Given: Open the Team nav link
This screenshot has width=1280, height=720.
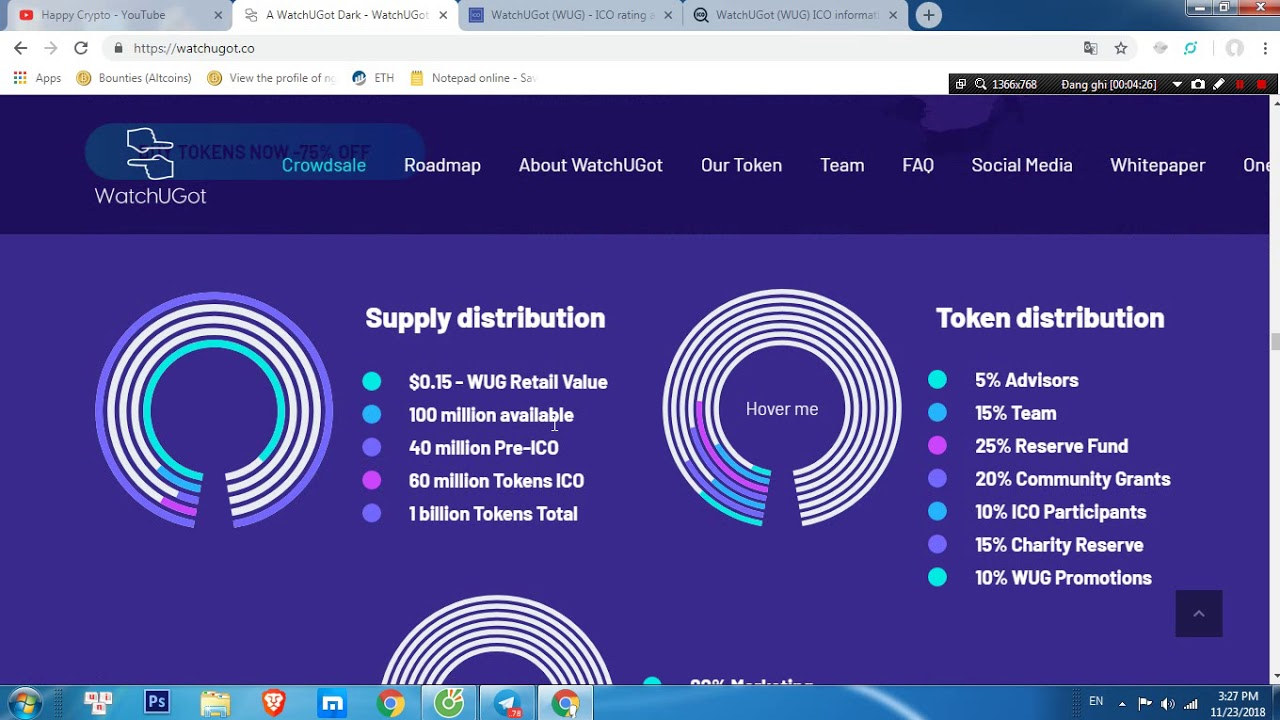Looking at the screenshot, I should (842, 165).
